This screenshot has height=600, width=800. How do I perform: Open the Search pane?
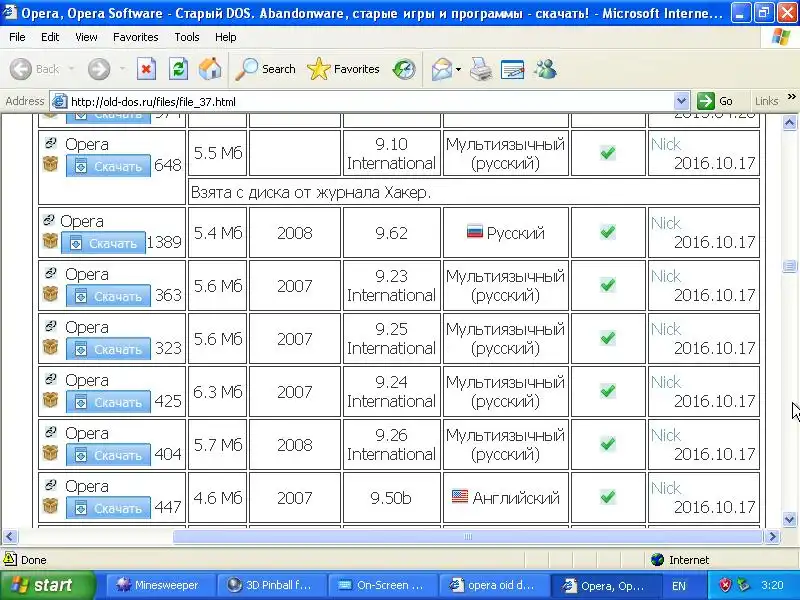[265, 69]
